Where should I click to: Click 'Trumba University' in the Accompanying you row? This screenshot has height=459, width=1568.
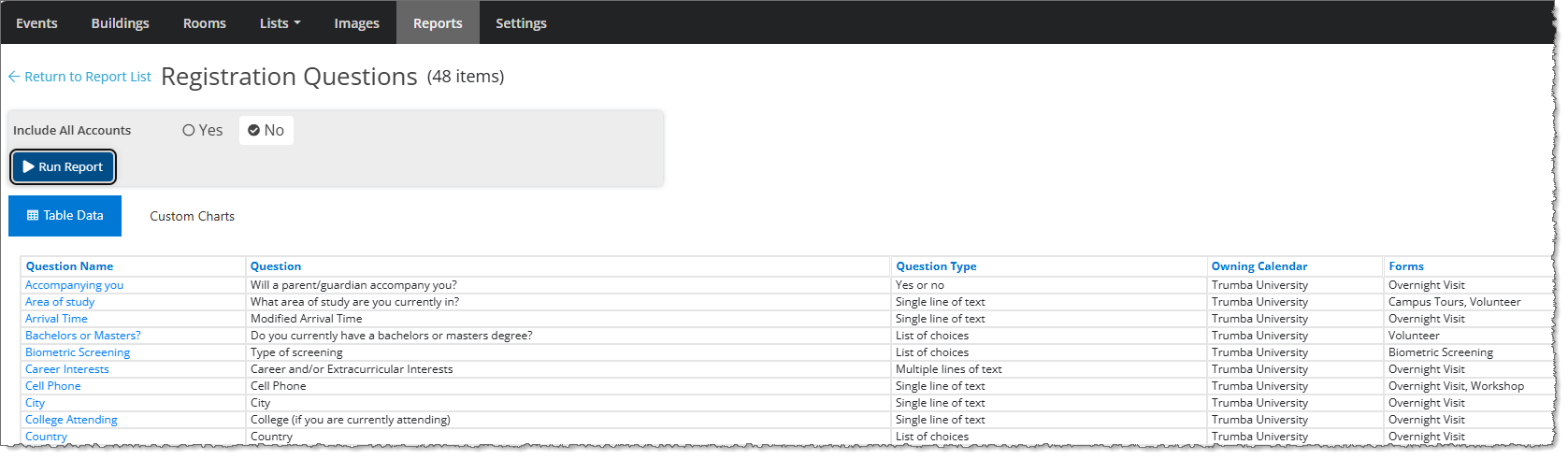(1259, 285)
